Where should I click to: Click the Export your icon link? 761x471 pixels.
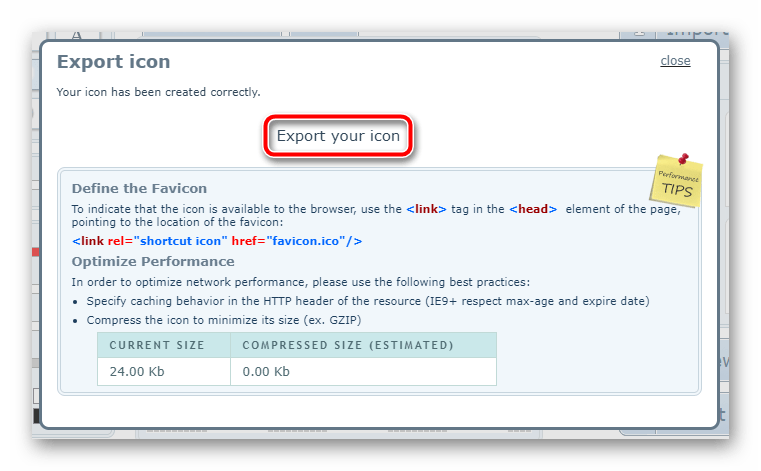(338, 136)
